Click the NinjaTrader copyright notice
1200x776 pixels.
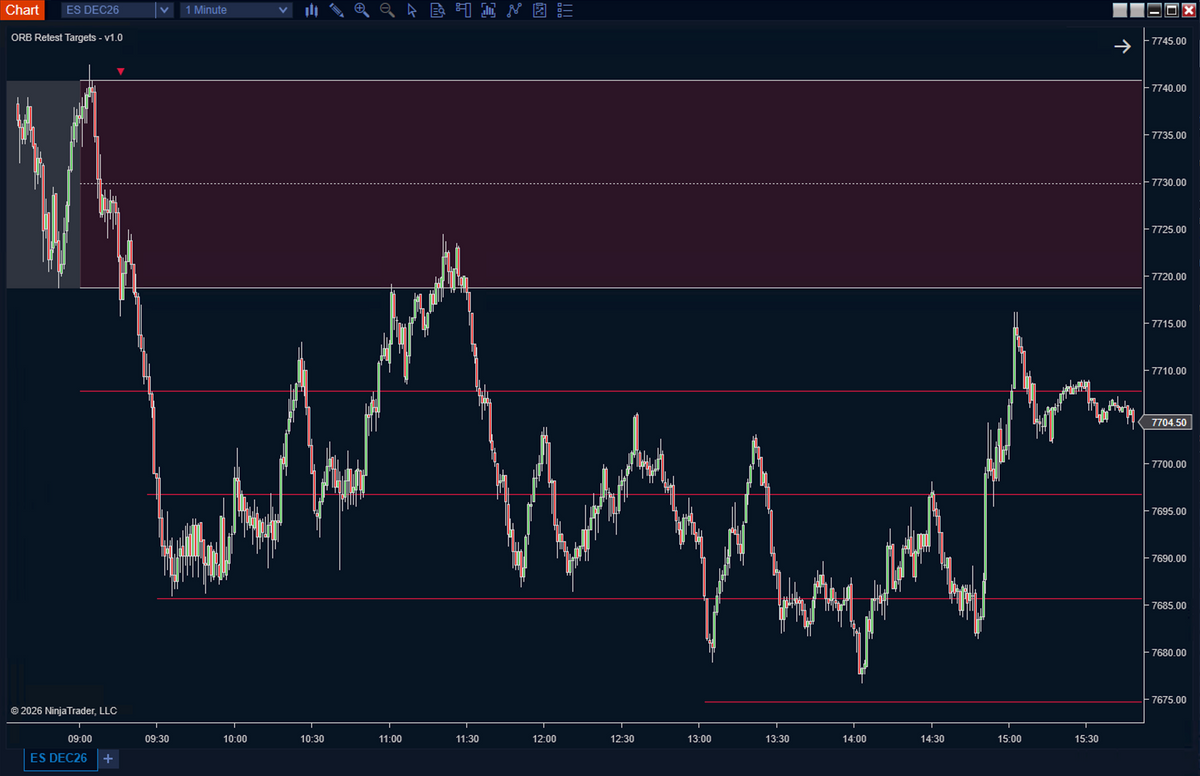coord(64,711)
